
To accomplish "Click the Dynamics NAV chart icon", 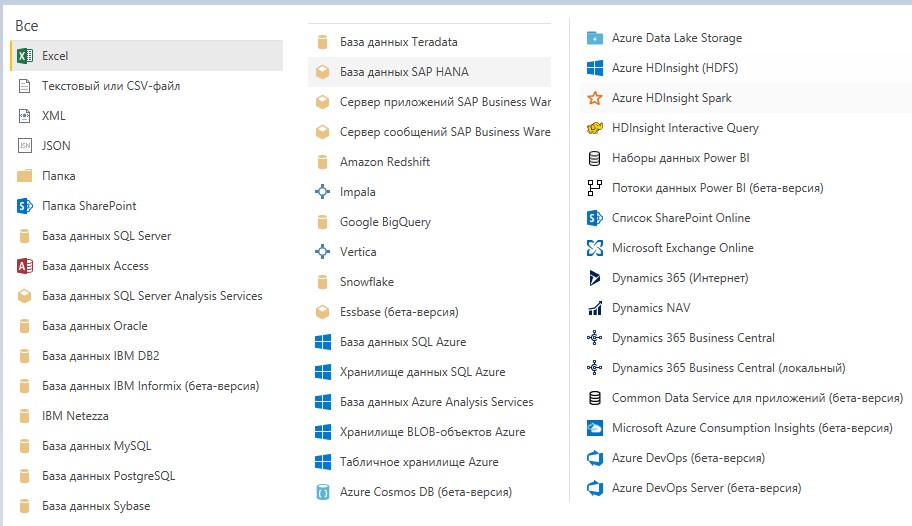I will 594,308.
